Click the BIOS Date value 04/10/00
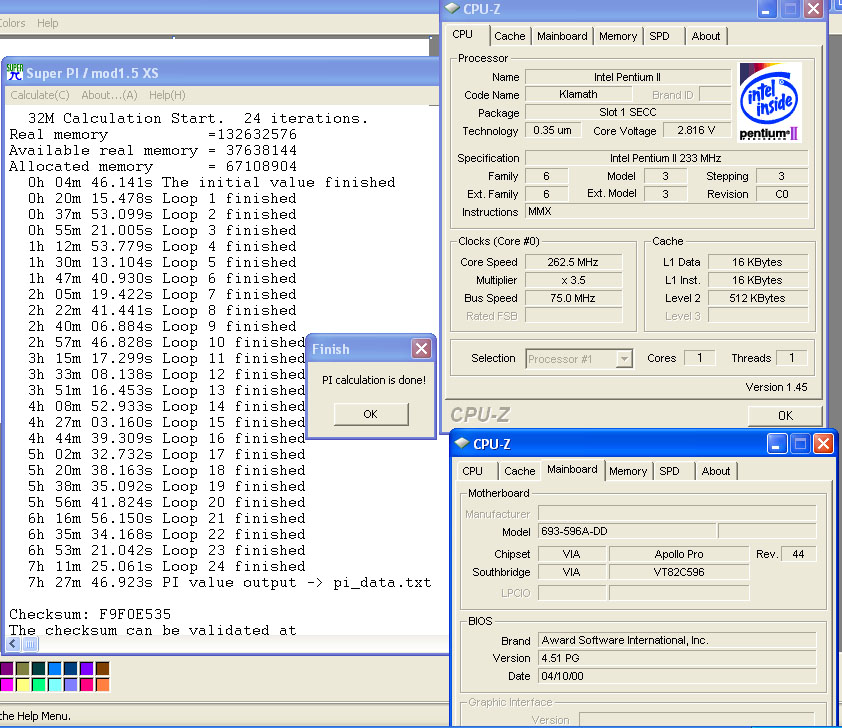 (x=677, y=676)
